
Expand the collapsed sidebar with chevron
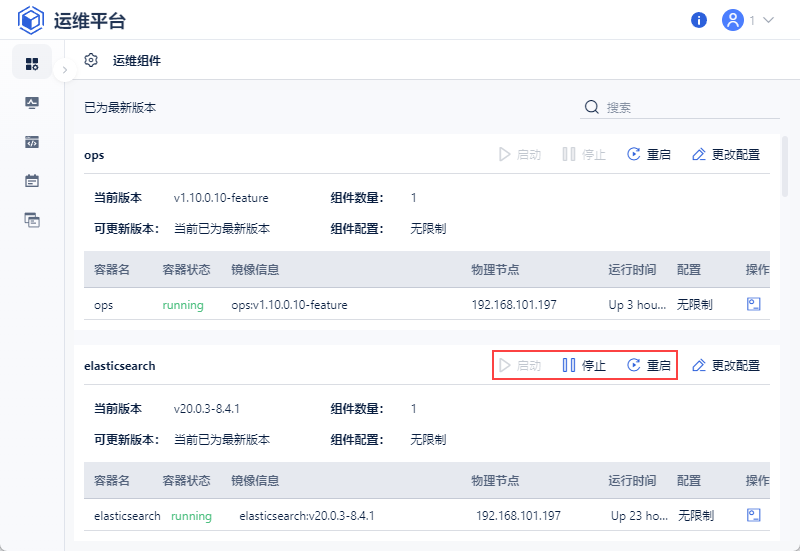point(64,71)
